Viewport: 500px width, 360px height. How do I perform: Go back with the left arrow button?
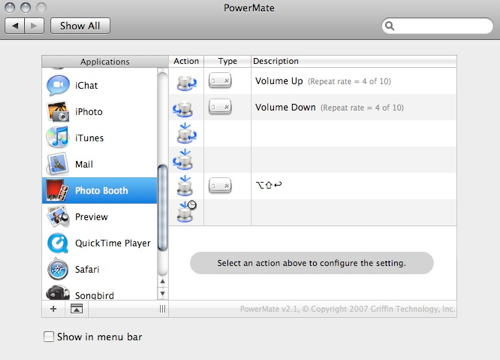[15, 26]
